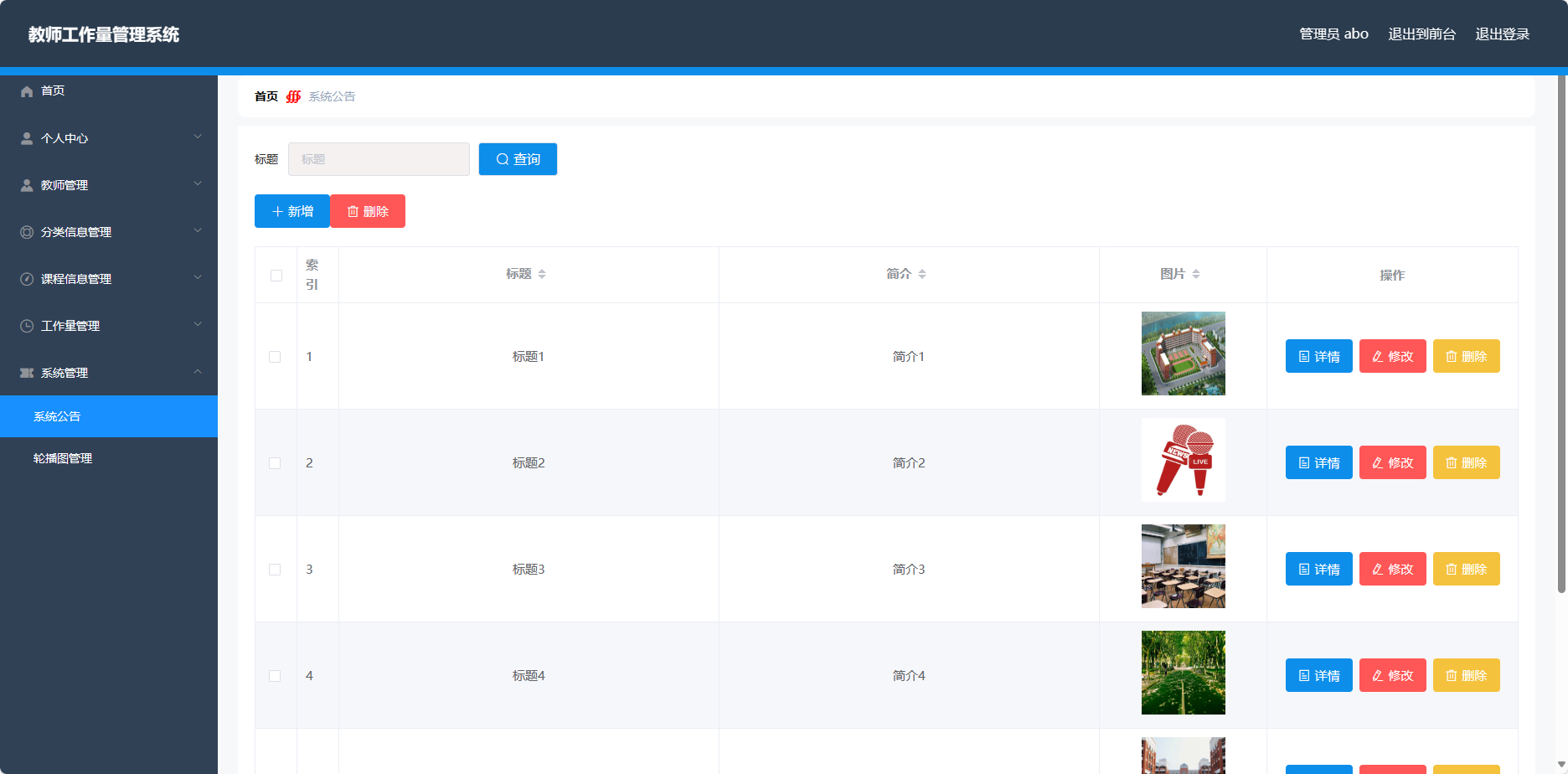
Task: Click 修改 for row 标题1
Action: (x=1392, y=356)
